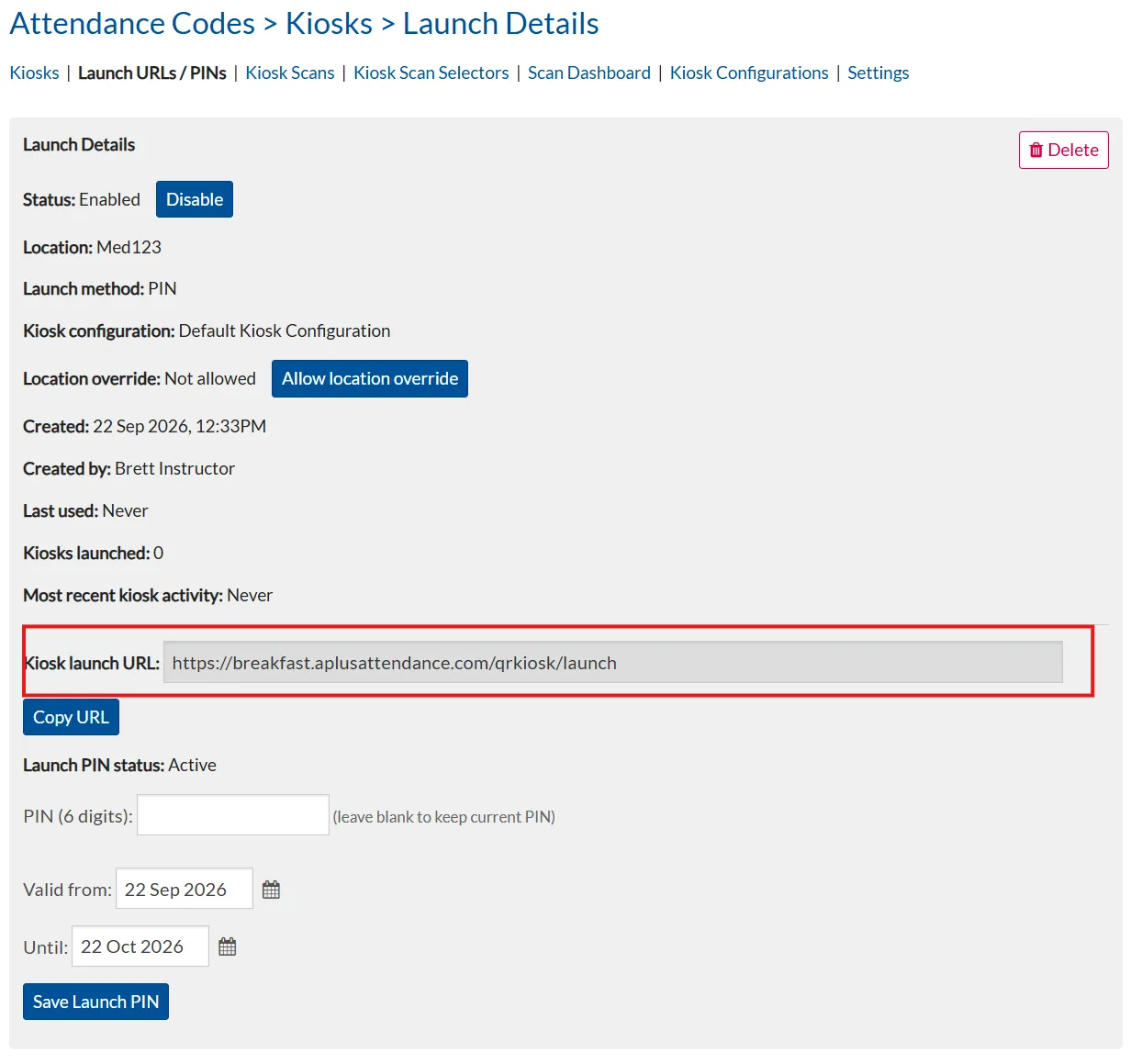Screen dimensions: 1131x1064
Task: Click 'Launch method: PIN' text
Action: tap(100, 288)
